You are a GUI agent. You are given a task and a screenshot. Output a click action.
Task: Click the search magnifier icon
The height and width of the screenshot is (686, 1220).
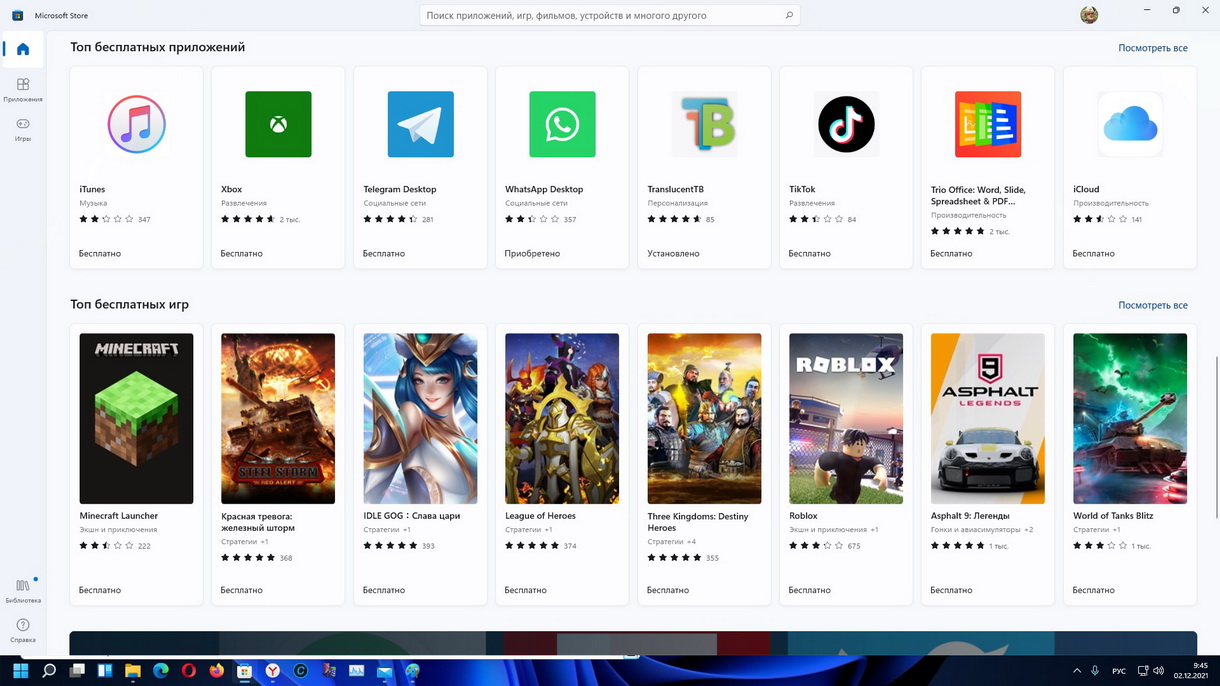tap(789, 15)
